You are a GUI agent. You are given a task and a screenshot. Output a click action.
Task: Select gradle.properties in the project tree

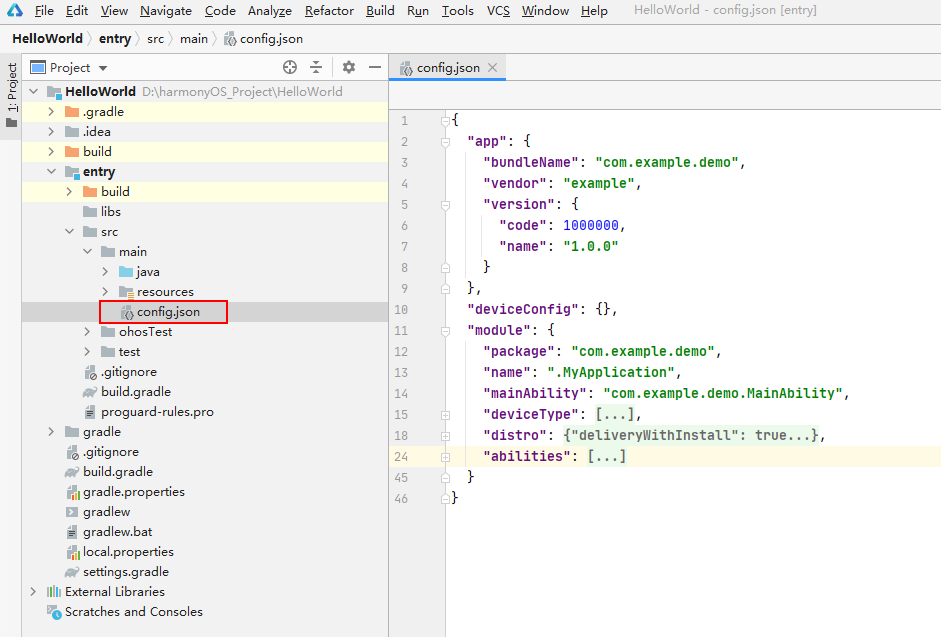point(133,492)
